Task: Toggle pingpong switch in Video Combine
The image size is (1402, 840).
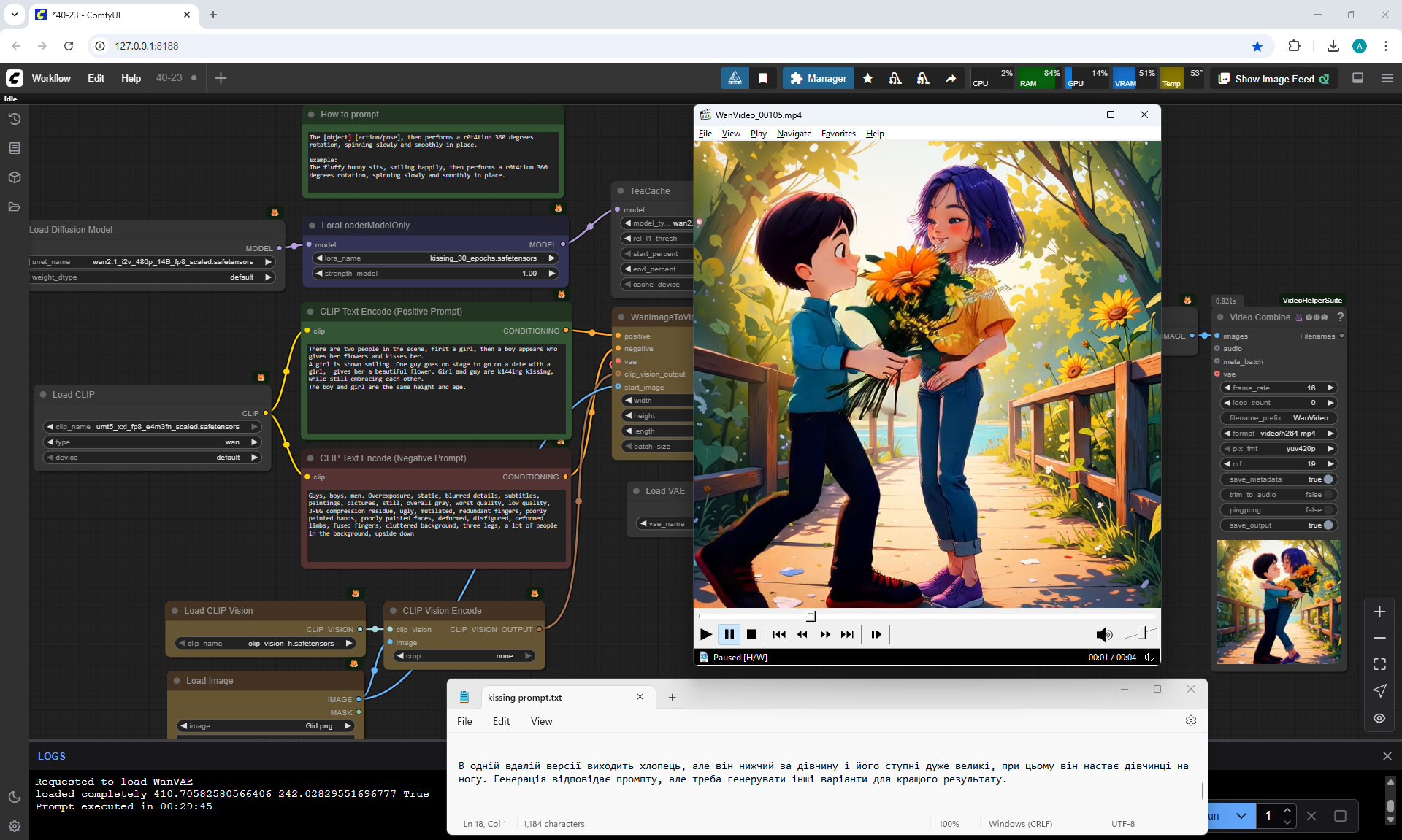Action: point(1328,510)
